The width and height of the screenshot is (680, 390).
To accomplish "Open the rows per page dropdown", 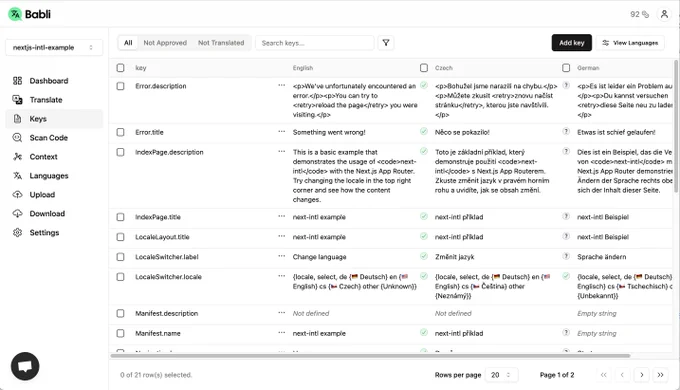I will [x=502, y=375].
